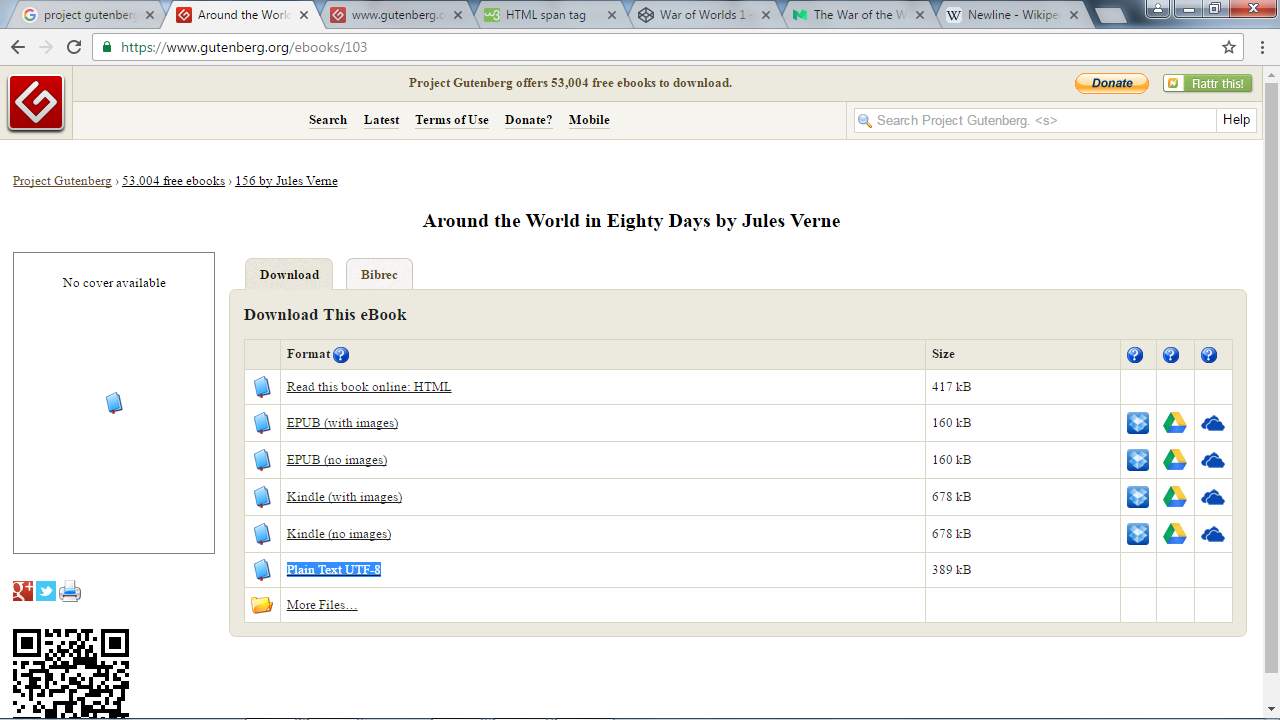This screenshot has width=1280, height=720.
Task: Download EPUB (with images) link
Action: pos(342,423)
